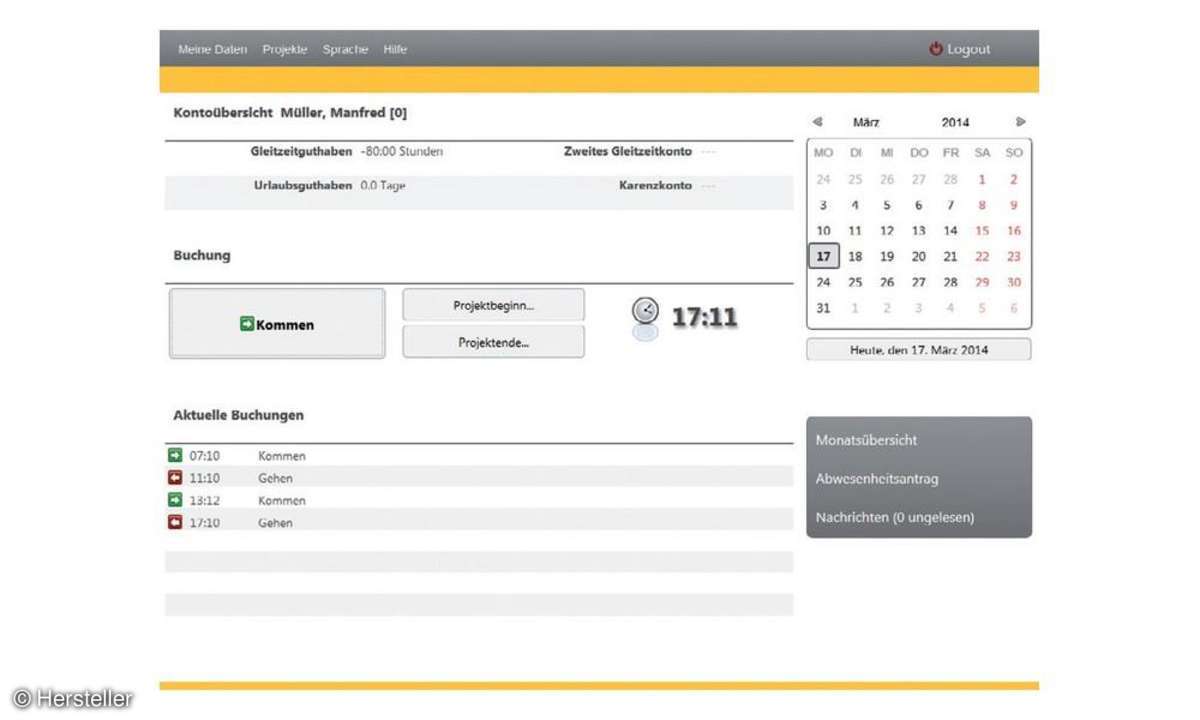Click the green arrow icon on Kommen button
The image size is (1200, 720).
click(x=247, y=324)
